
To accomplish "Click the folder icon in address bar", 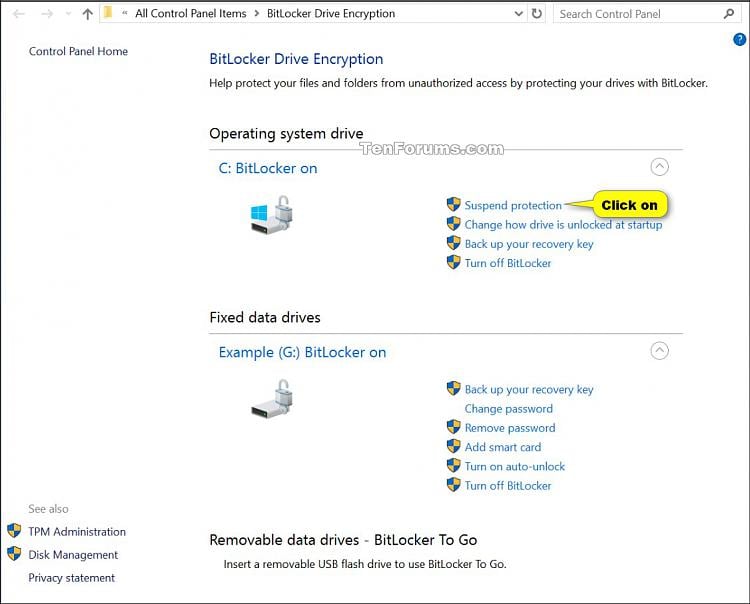I will pyautogui.click(x=108, y=13).
